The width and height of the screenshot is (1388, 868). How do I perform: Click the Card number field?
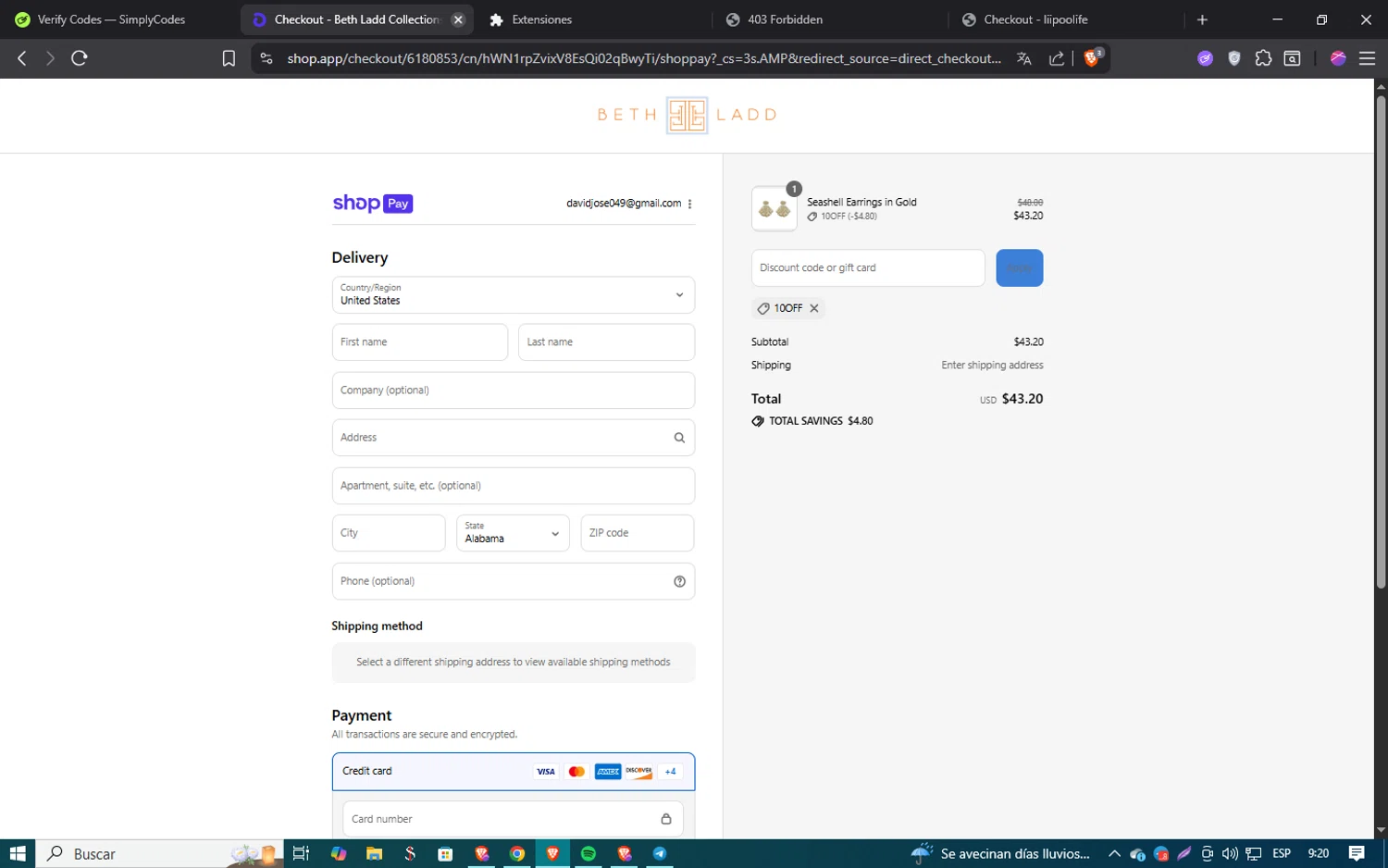coord(513,819)
